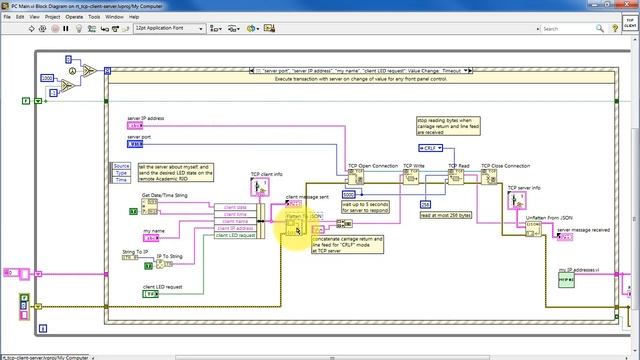Select the my name string terminal
Viewport: 640px width, 360px height.
(x=151, y=238)
